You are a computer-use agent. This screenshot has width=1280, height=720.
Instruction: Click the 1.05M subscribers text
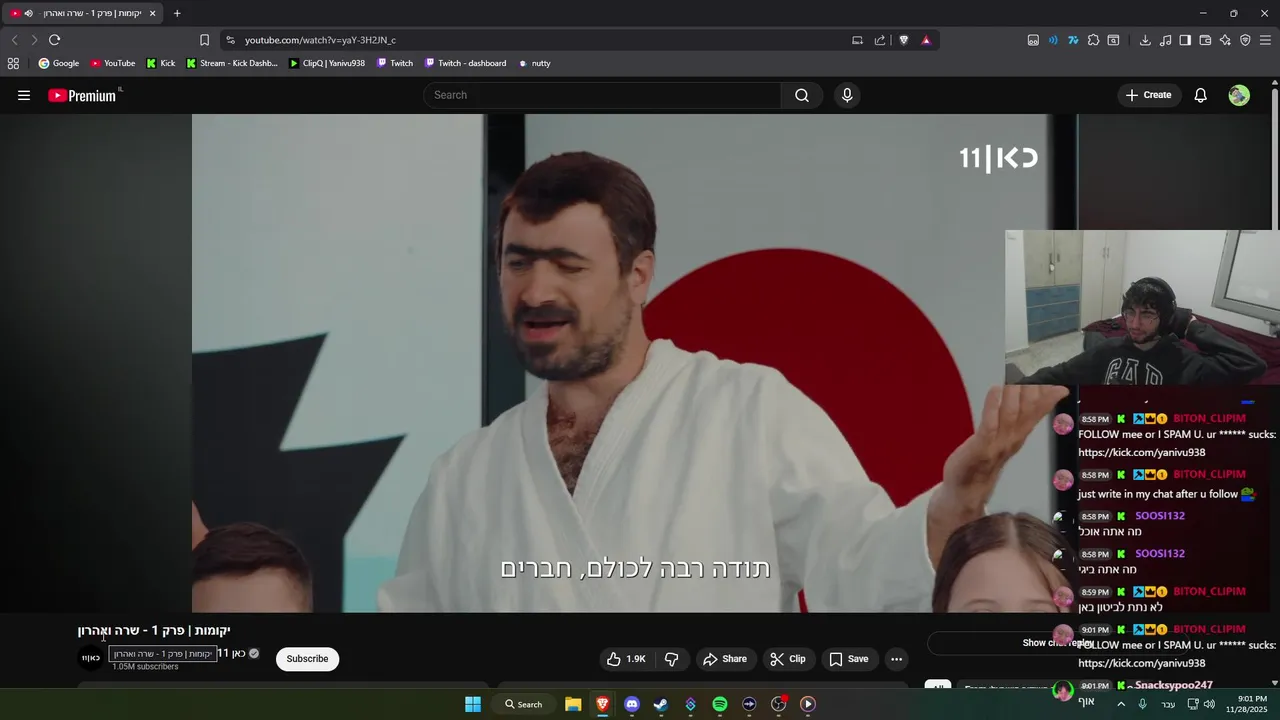(x=145, y=667)
